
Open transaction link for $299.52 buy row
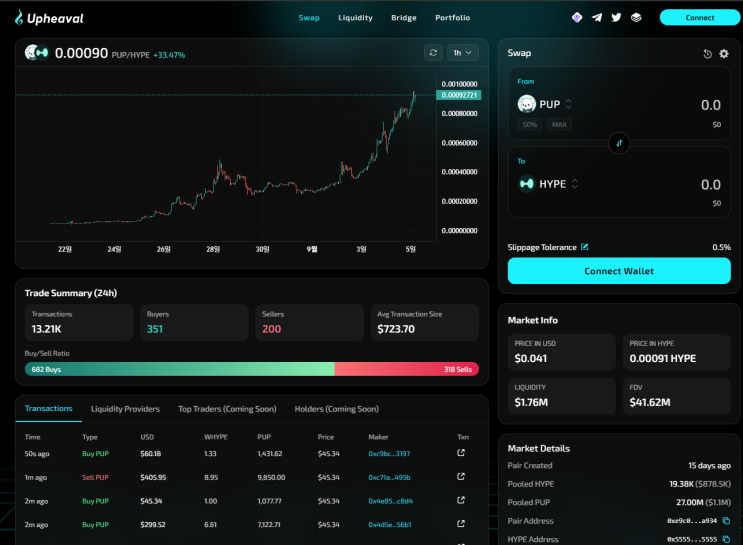pos(461,524)
